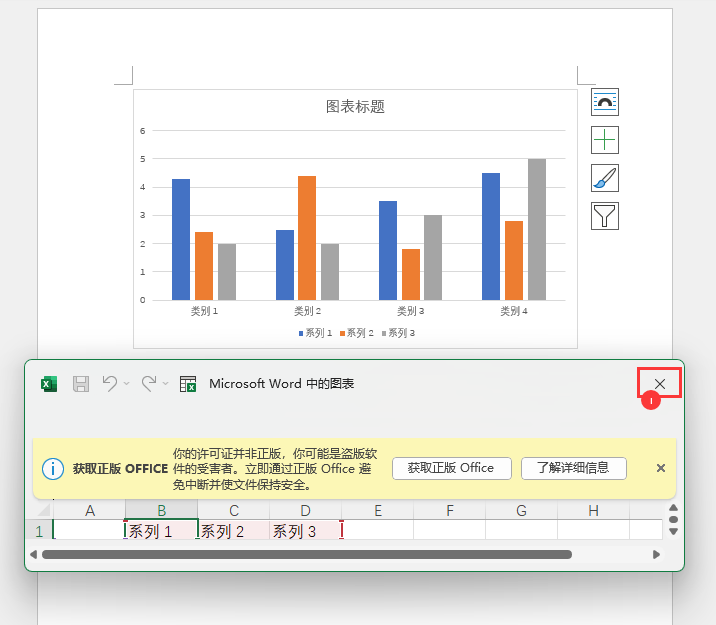Click 了解详细信息 button
Image resolution: width=716 pixels, height=625 pixels.
574,468
